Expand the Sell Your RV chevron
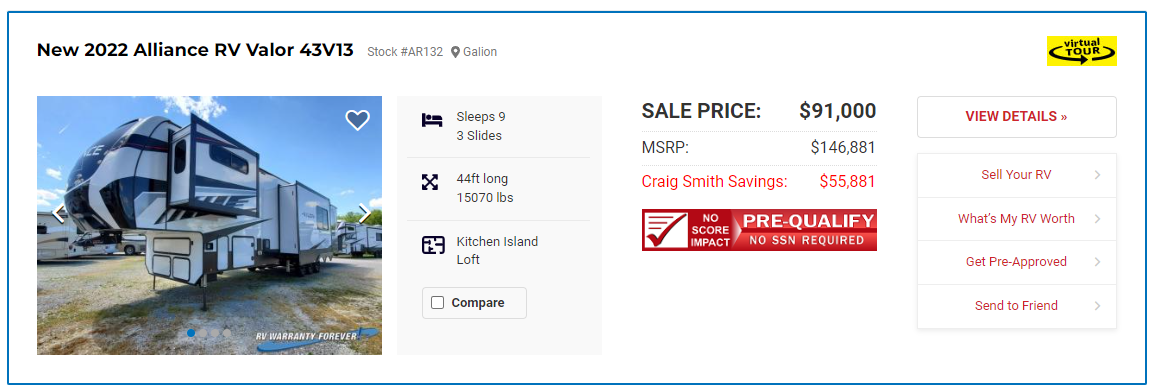Screen dimensions: 1158x392 point(1097,175)
